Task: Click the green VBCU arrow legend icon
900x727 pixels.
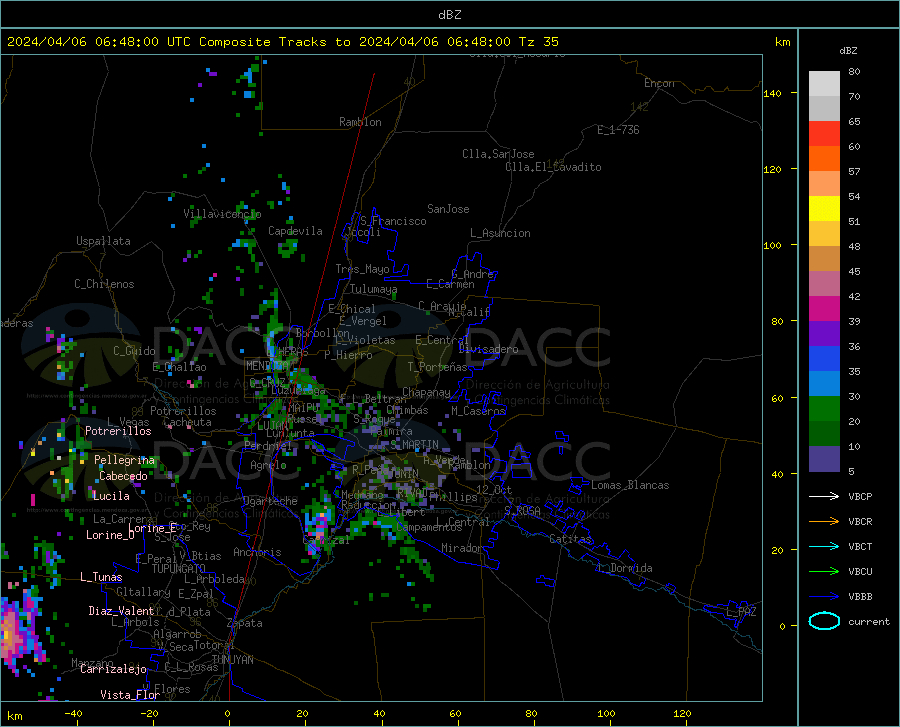Action: (824, 572)
